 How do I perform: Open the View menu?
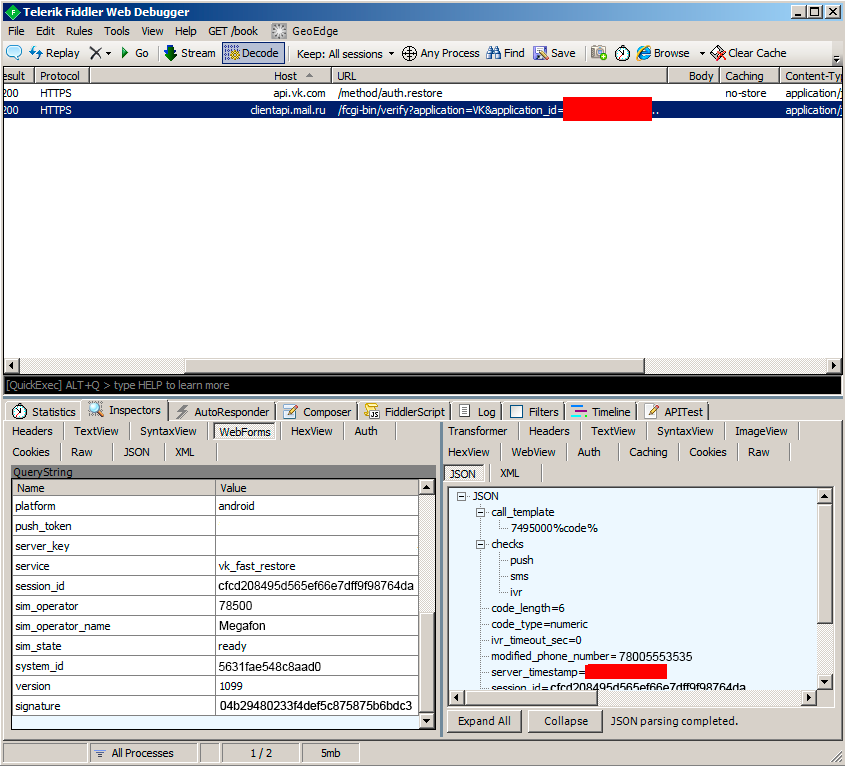pyautogui.click(x=153, y=31)
